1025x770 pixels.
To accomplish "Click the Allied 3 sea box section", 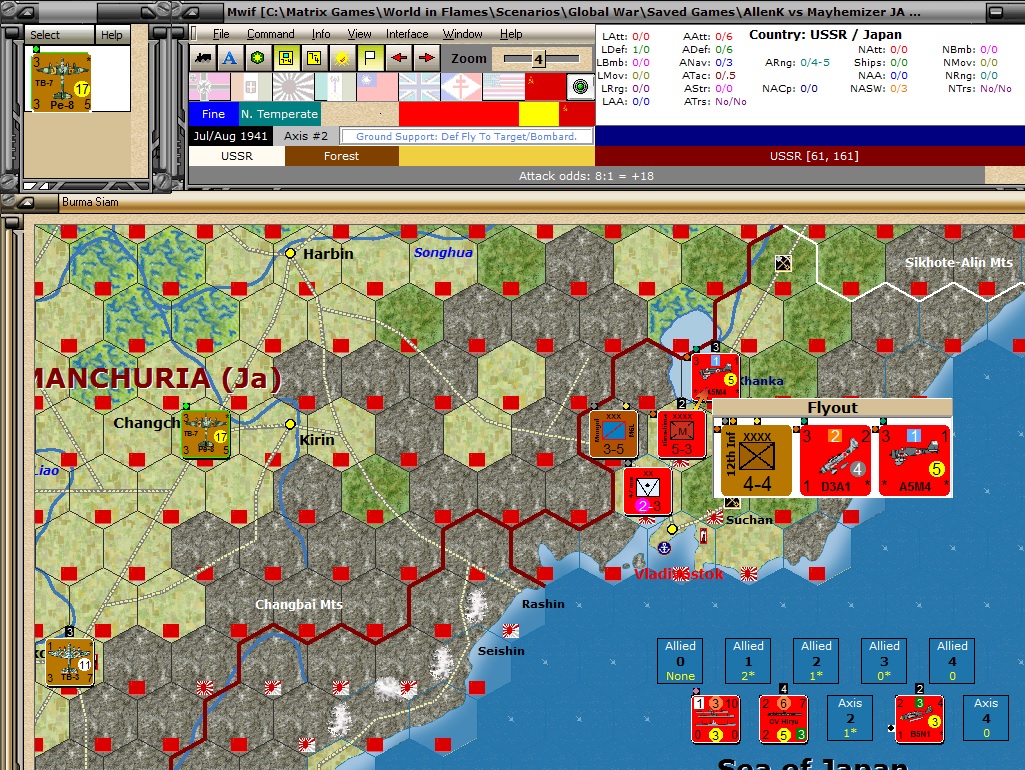I will click(884, 661).
